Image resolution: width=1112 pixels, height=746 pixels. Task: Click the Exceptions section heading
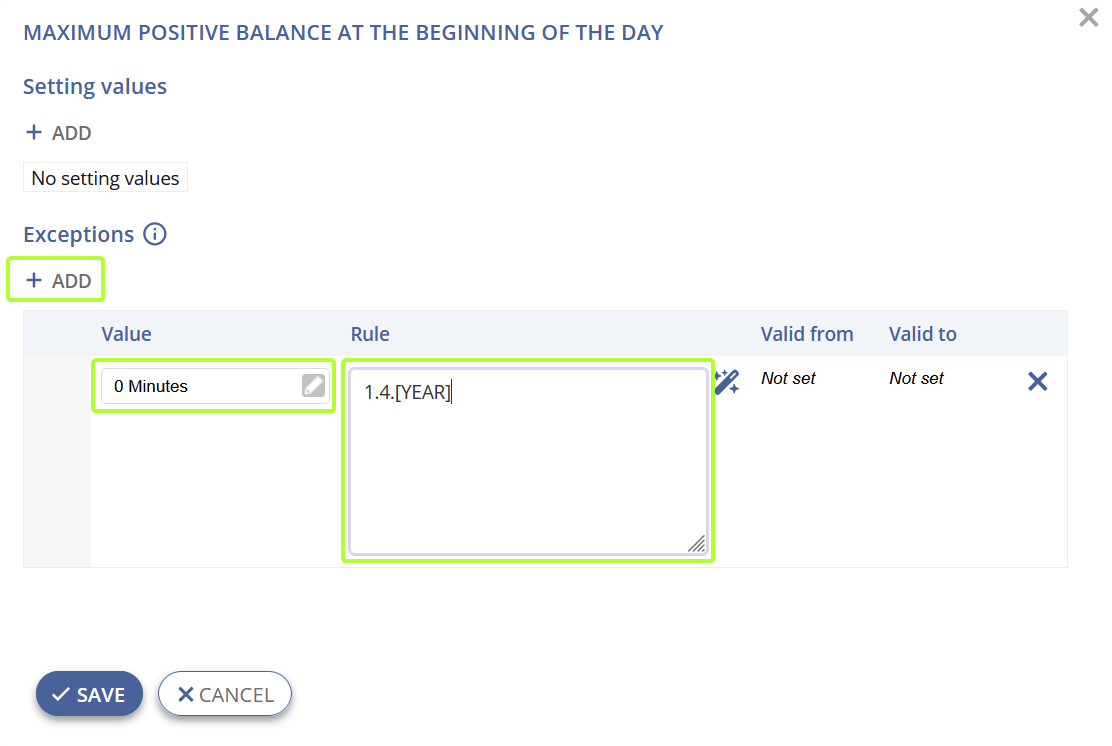[x=79, y=234]
